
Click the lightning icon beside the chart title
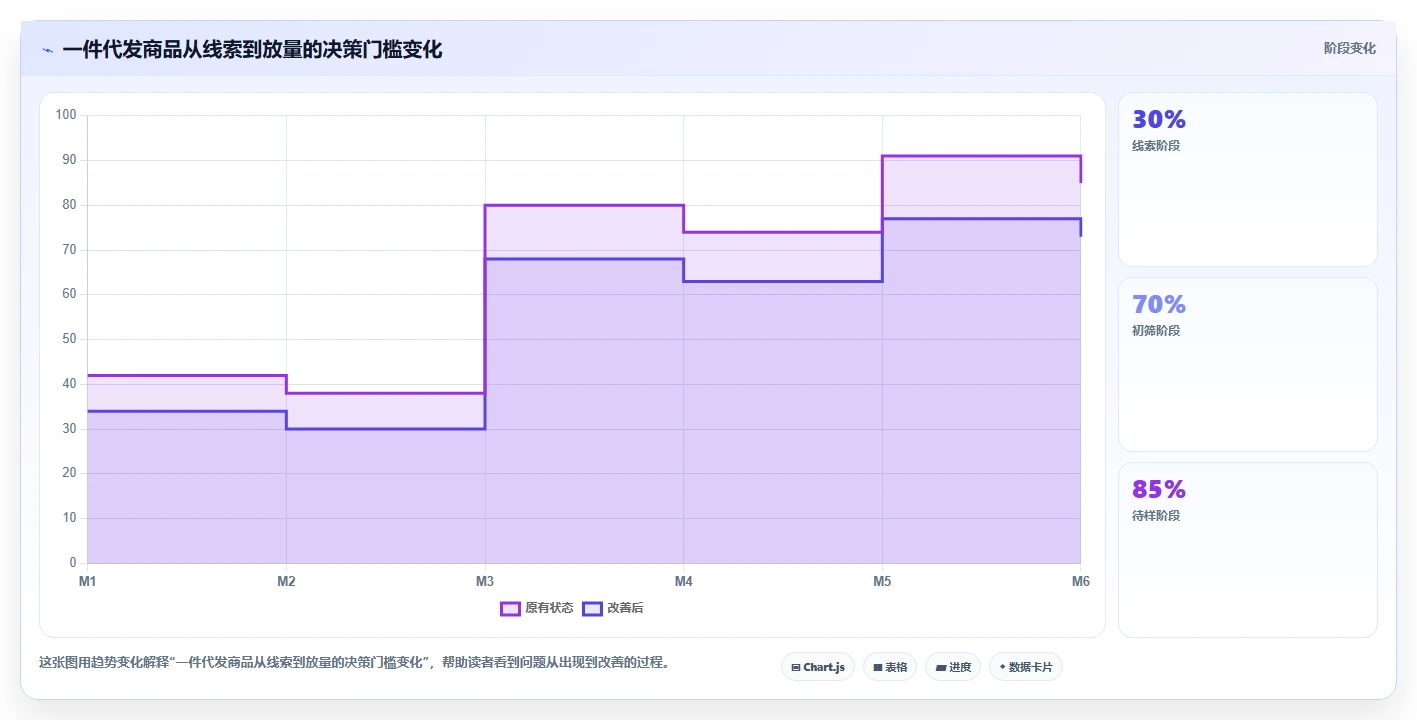point(47,50)
